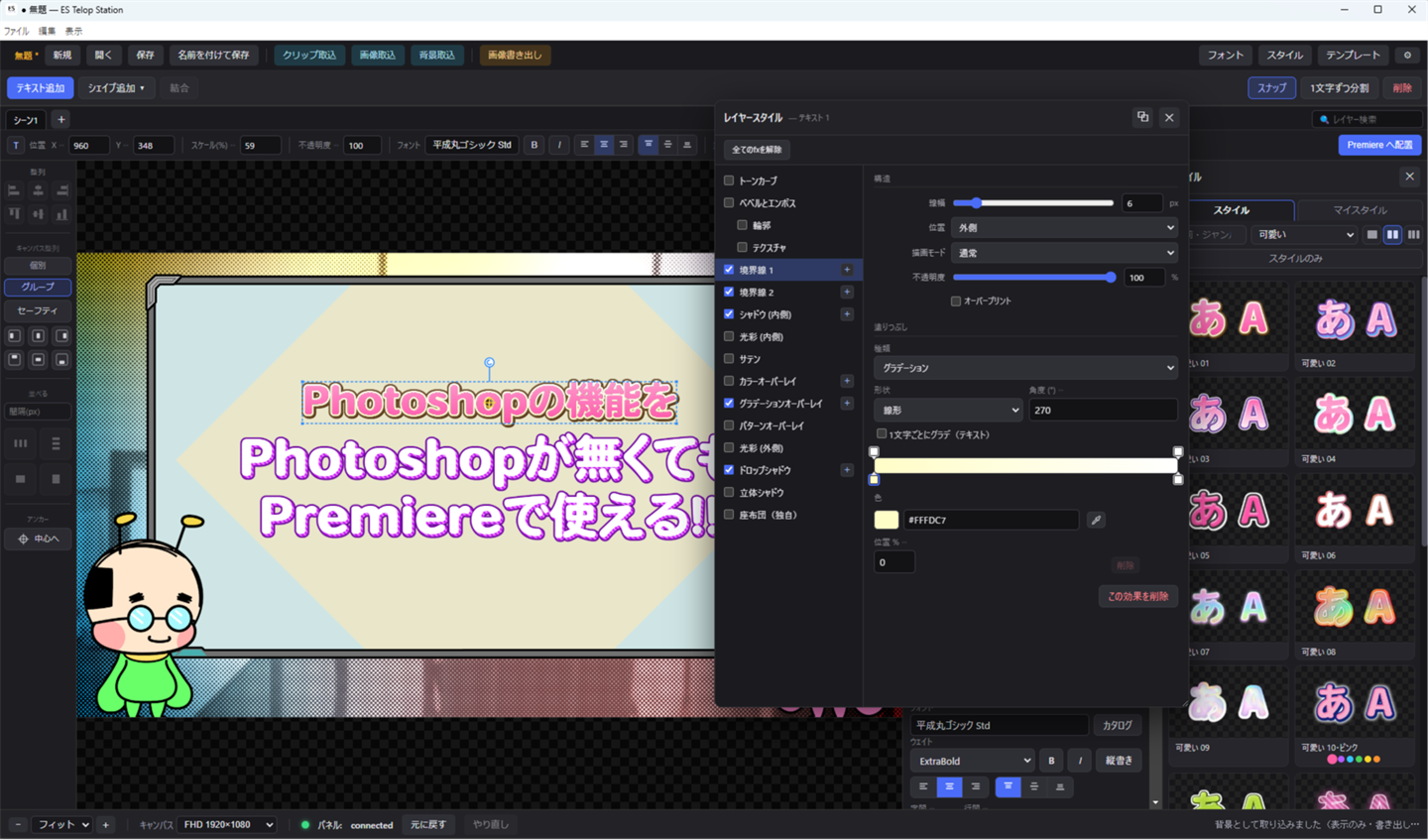Align objects to top edge
The width and height of the screenshot is (1428, 840).
(14, 213)
